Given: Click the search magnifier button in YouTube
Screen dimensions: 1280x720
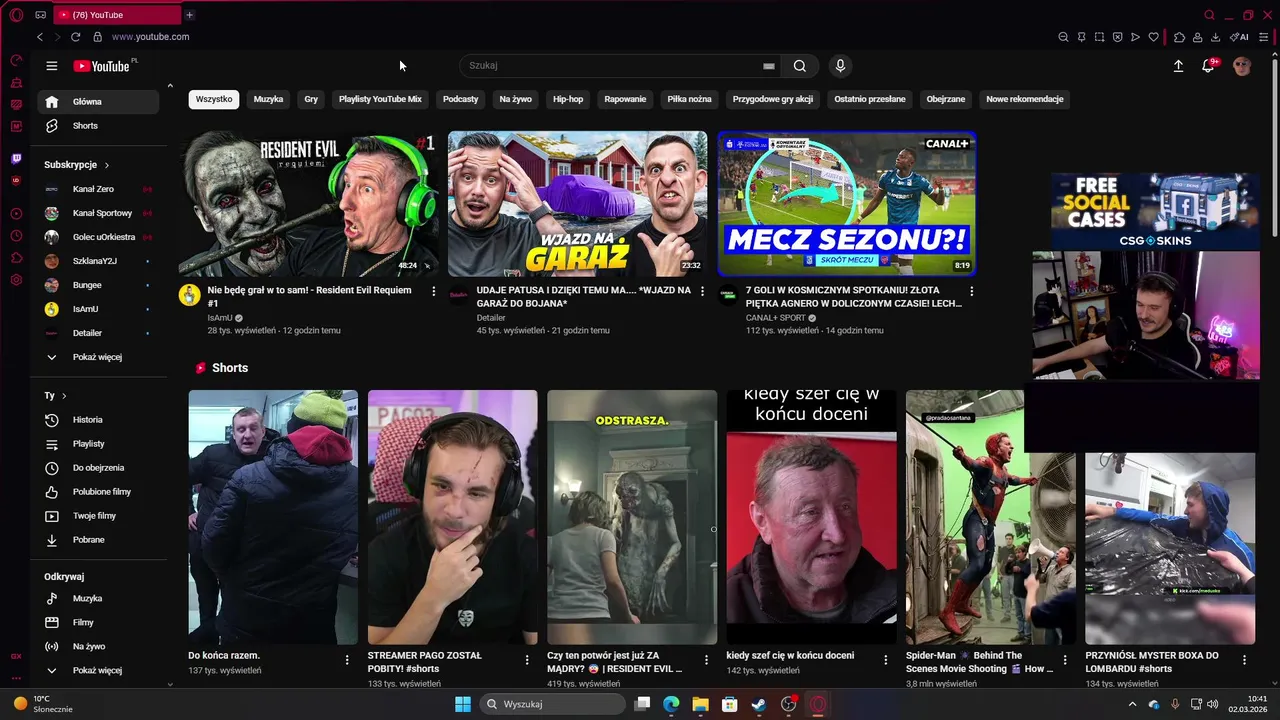Looking at the screenshot, I should pos(800,66).
